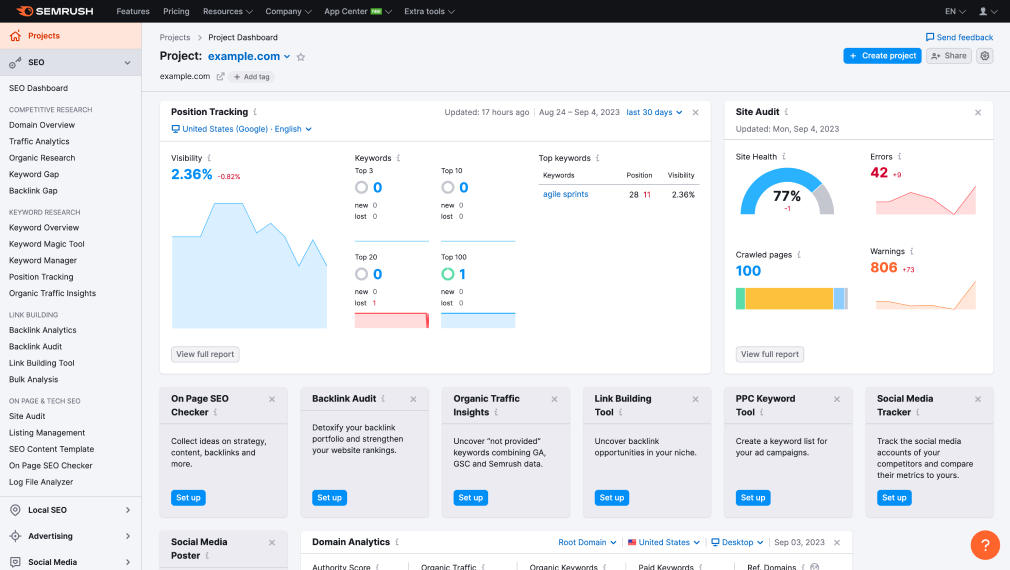Open example.com external link icon
This screenshot has height=570, width=1010.
(x=220, y=76)
